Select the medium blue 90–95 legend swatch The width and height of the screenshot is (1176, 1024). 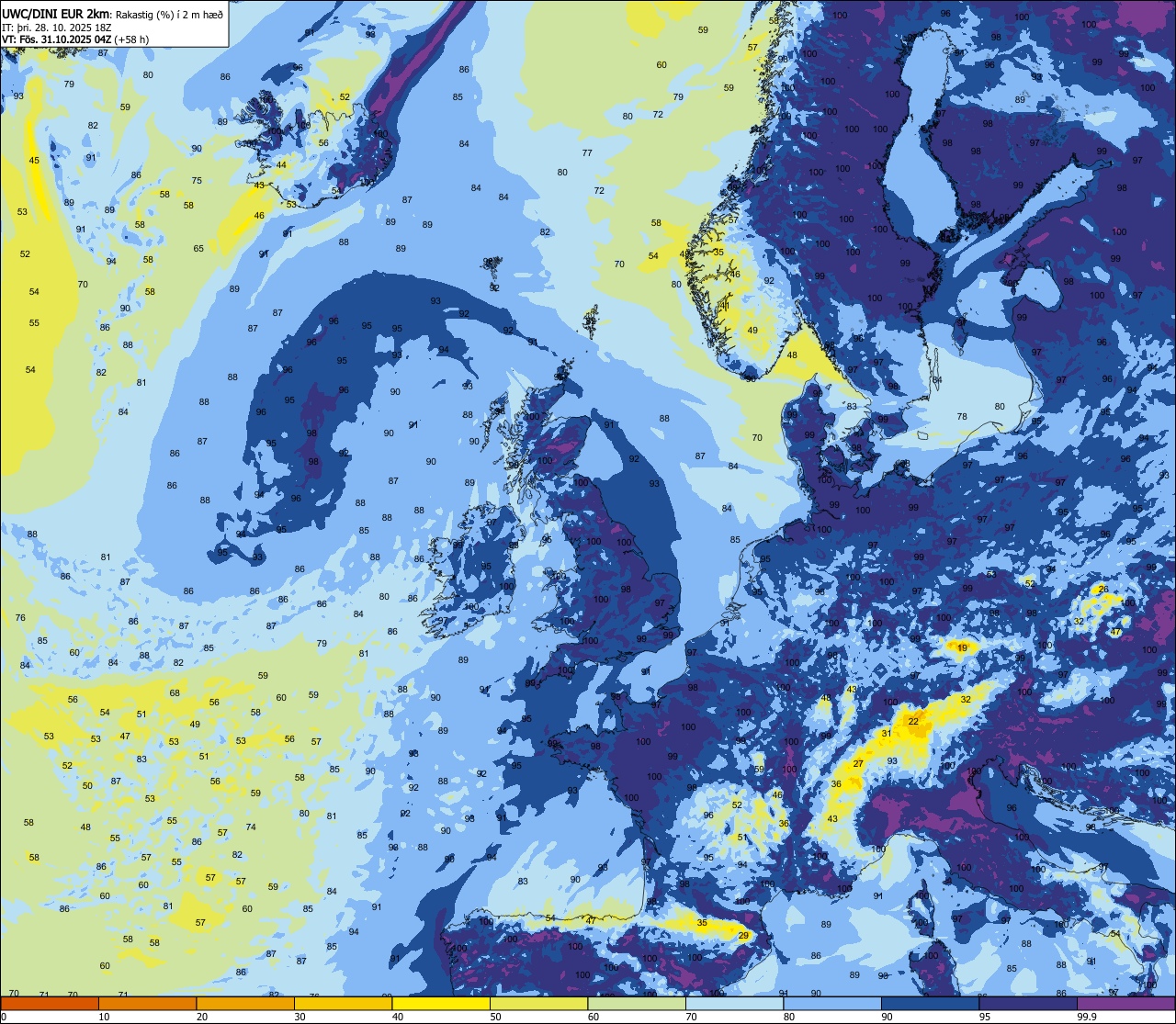tap(930, 1003)
